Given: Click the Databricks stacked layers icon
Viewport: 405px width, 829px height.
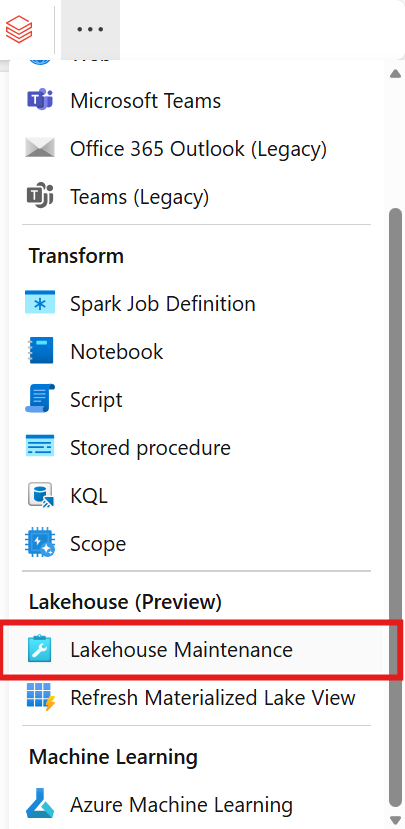Looking at the screenshot, I should (19, 29).
